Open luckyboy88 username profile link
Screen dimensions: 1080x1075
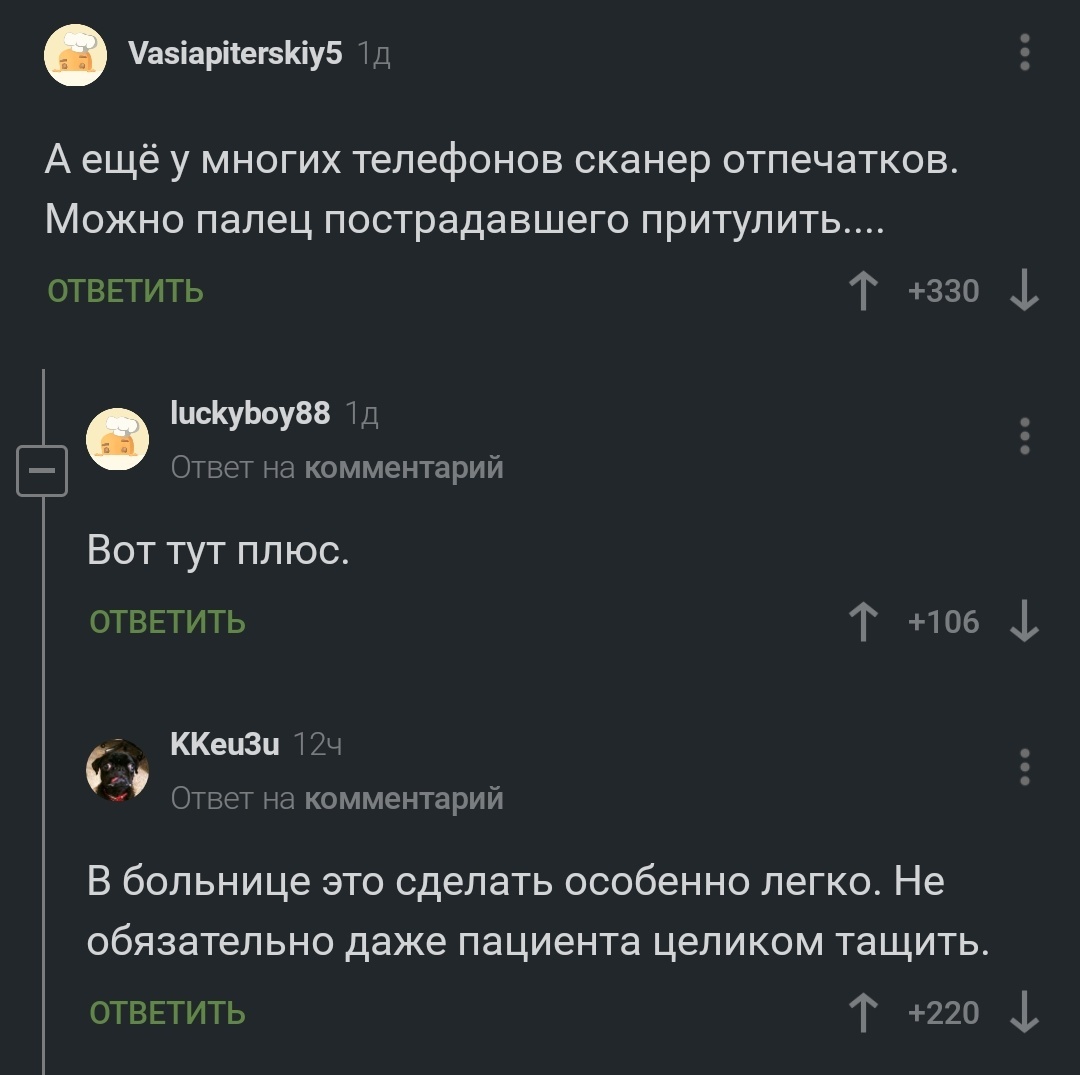pos(250,412)
